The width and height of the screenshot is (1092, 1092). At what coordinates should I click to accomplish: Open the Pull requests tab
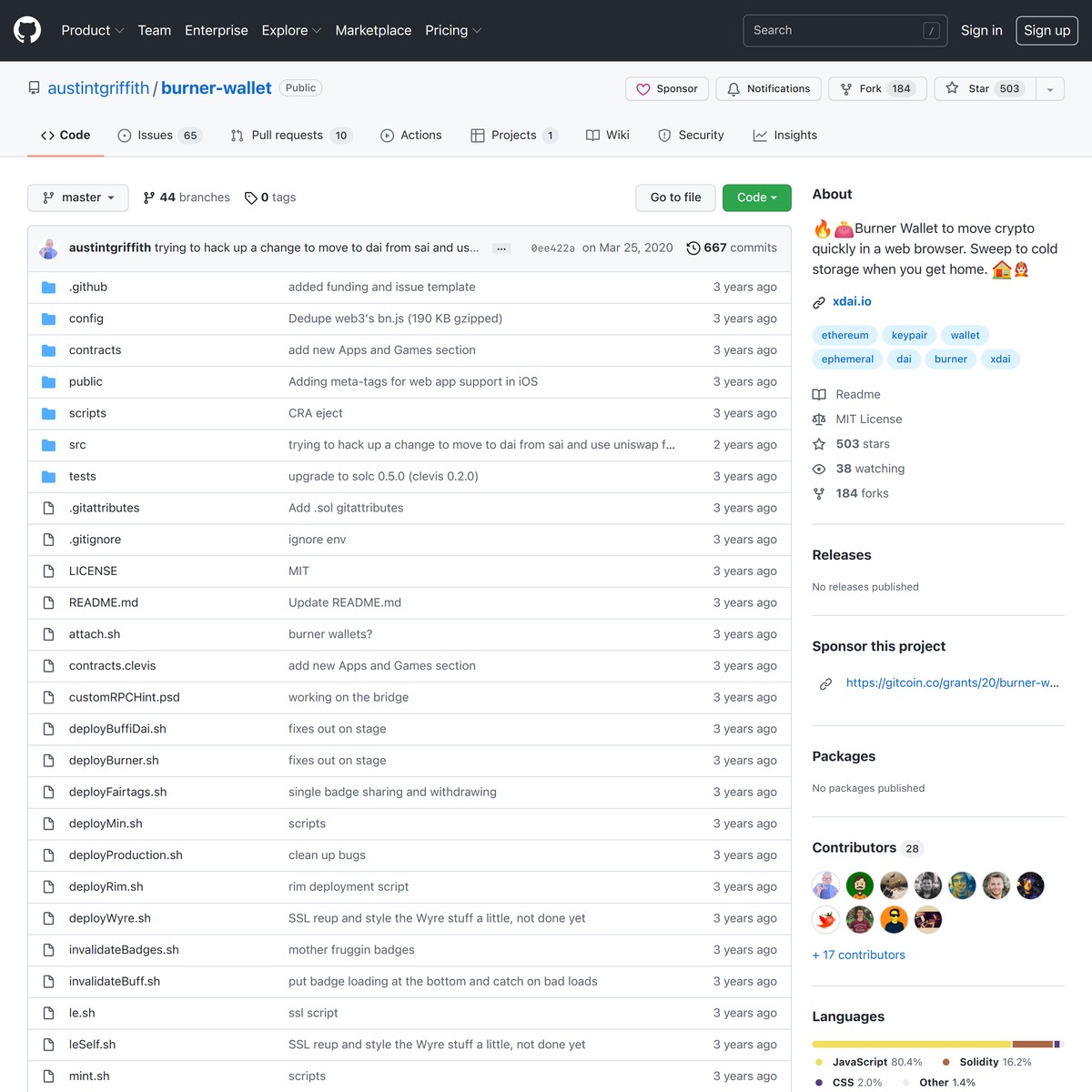288,135
